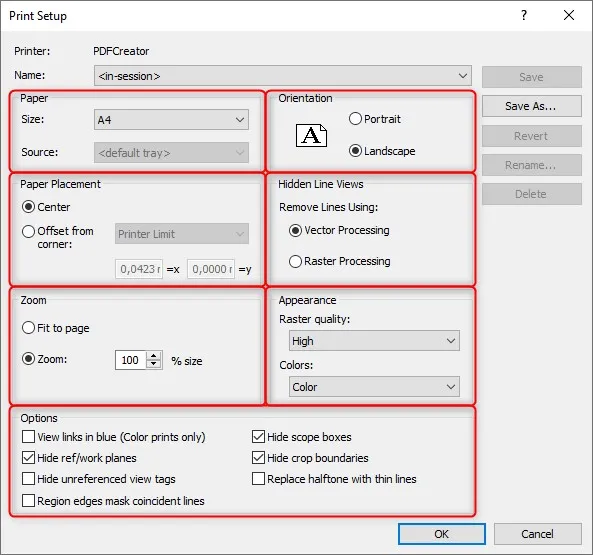
Task: Click the Delete button
Action: [532, 194]
